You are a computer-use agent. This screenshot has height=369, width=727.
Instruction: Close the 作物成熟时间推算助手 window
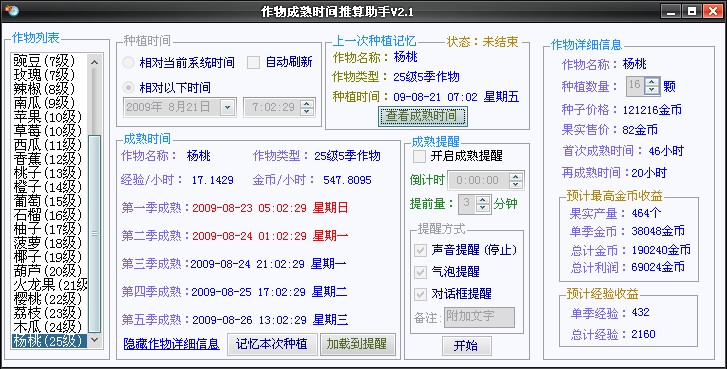click(714, 11)
